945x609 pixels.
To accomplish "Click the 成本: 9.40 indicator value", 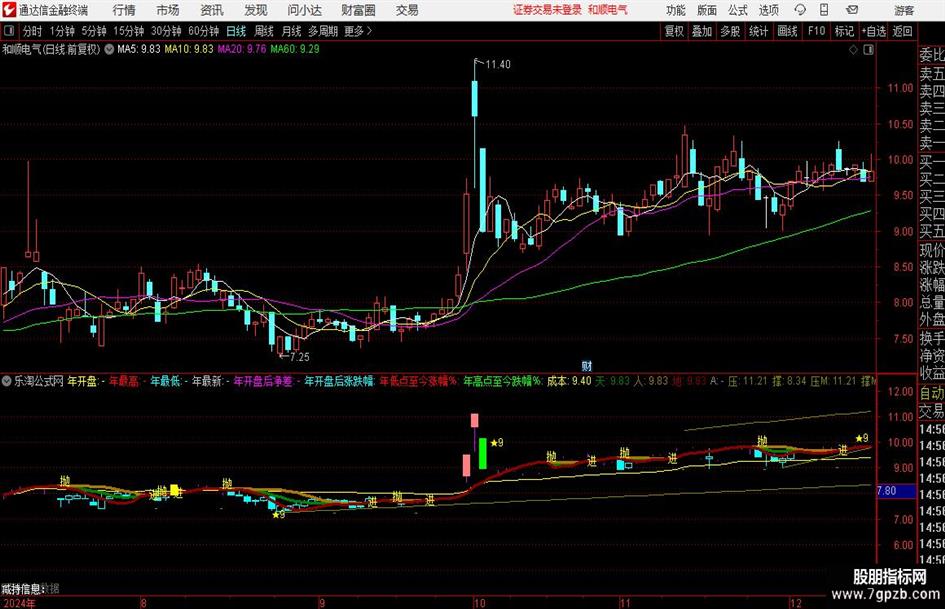I will 569,381.
